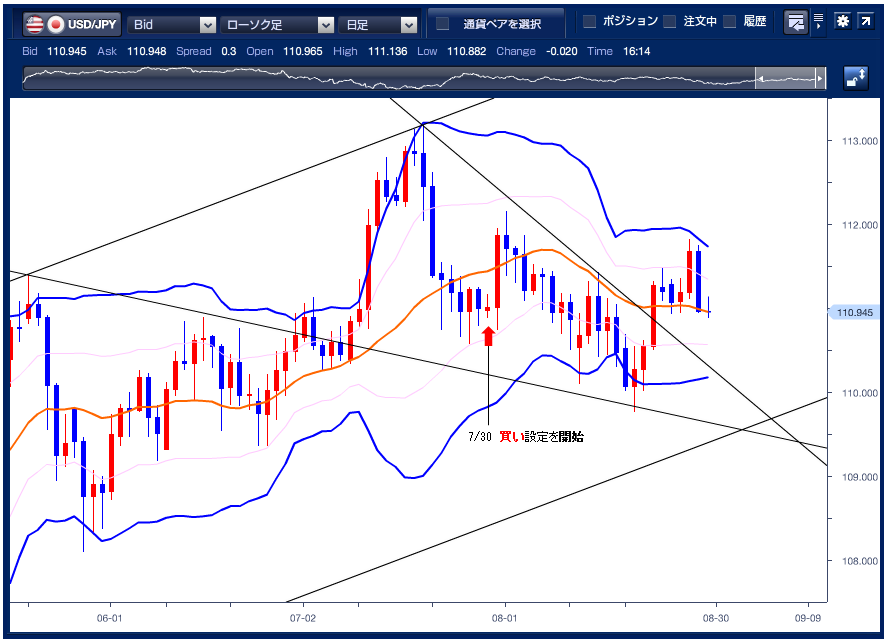The width and height of the screenshot is (886, 642).
Task: Click the 08-01 date axis label
Action: (504, 618)
